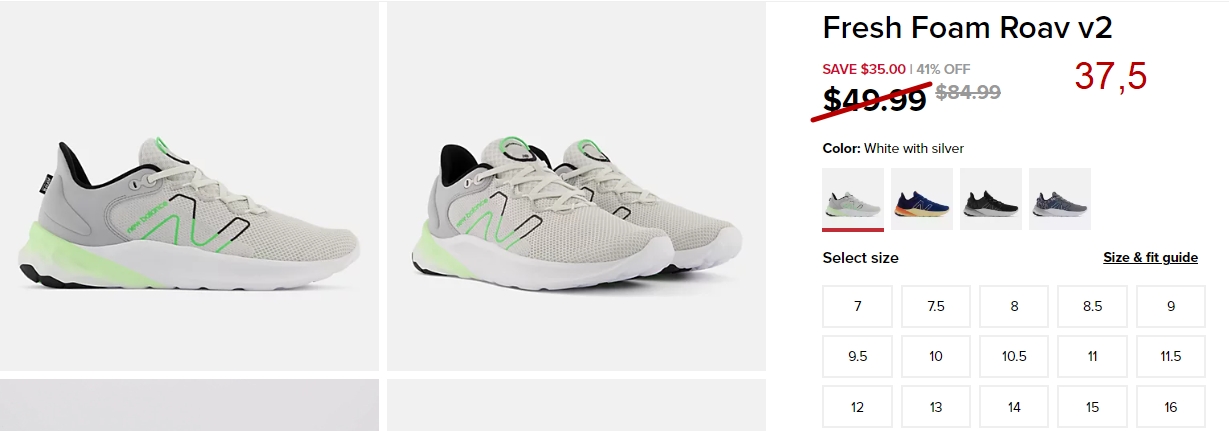Choose the navy blue and orange shoe color

tap(922, 199)
